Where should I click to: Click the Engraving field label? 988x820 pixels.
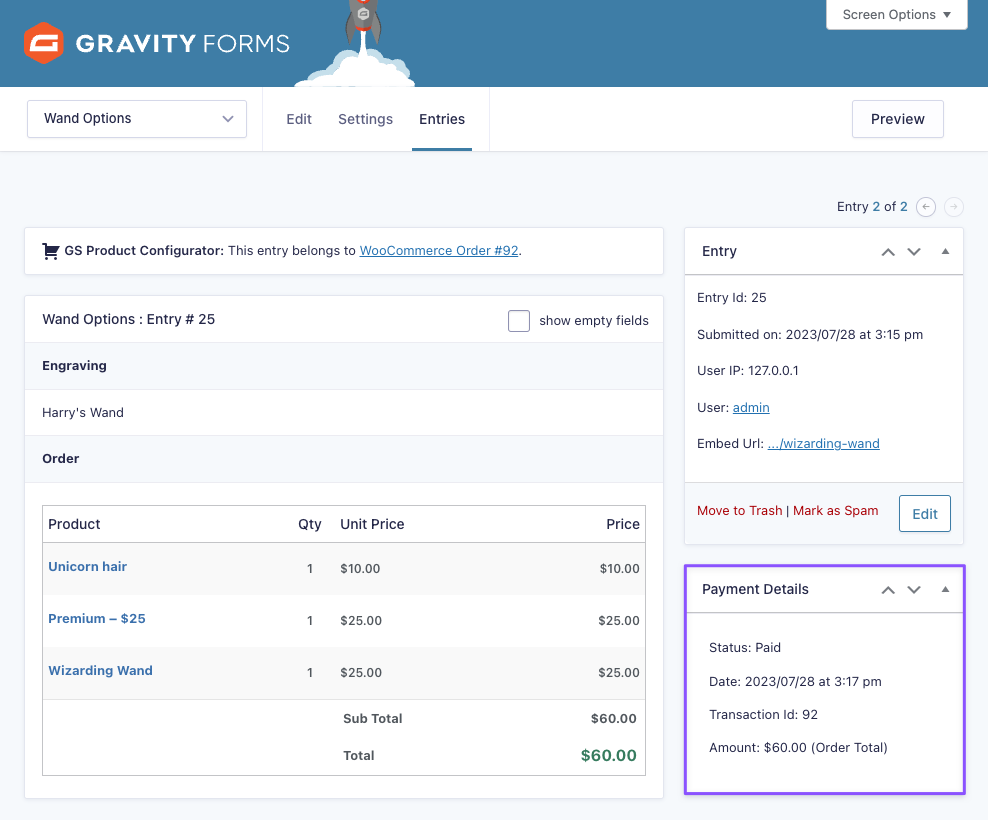point(74,366)
